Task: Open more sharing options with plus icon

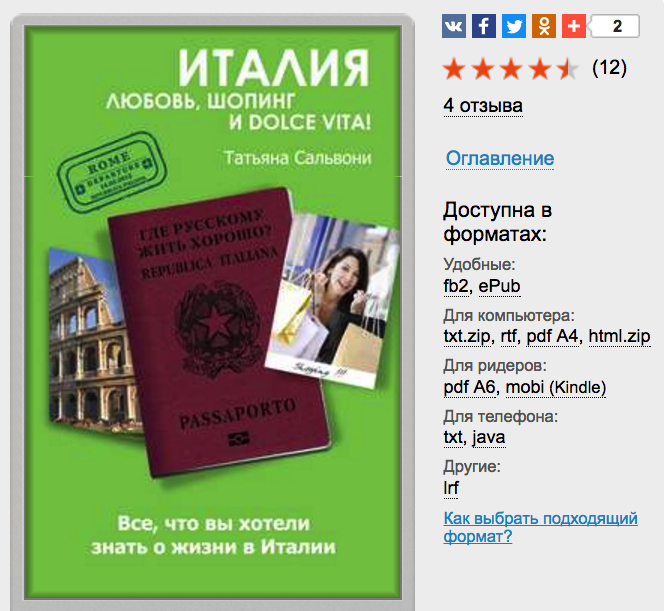Action: pos(574,26)
